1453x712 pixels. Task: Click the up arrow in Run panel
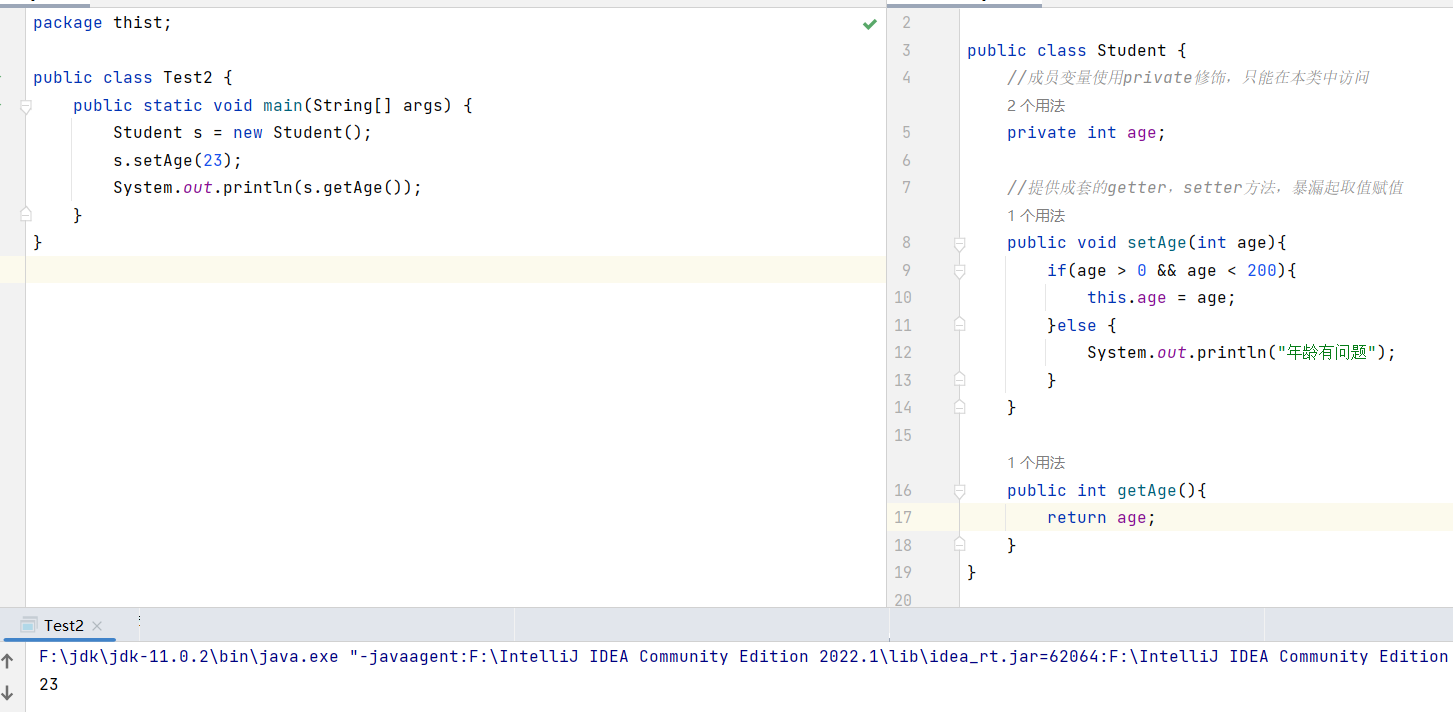pyautogui.click(x=9, y=661)
